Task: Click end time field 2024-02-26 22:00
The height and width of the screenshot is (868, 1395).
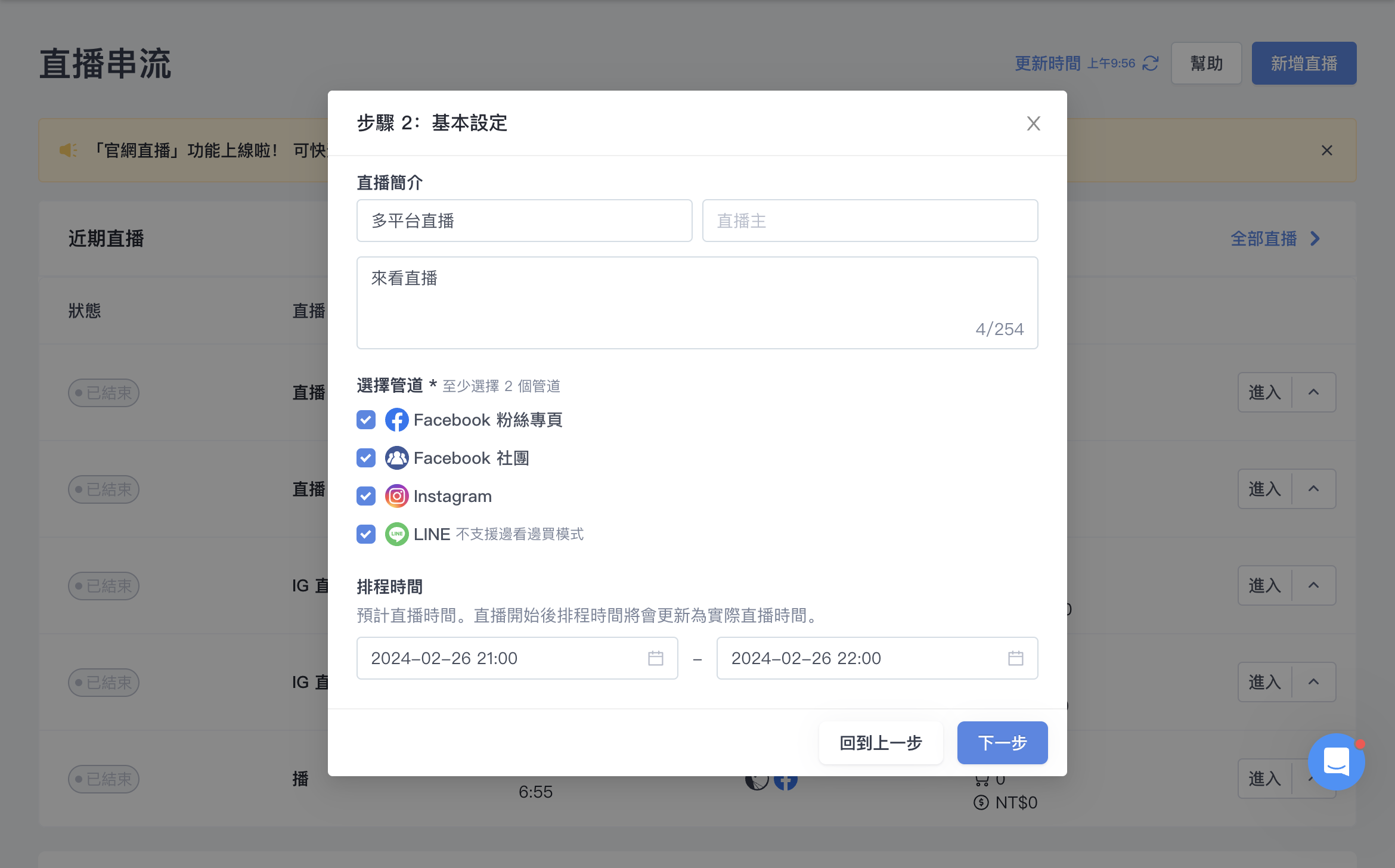Action: click(x=877, y=658)
